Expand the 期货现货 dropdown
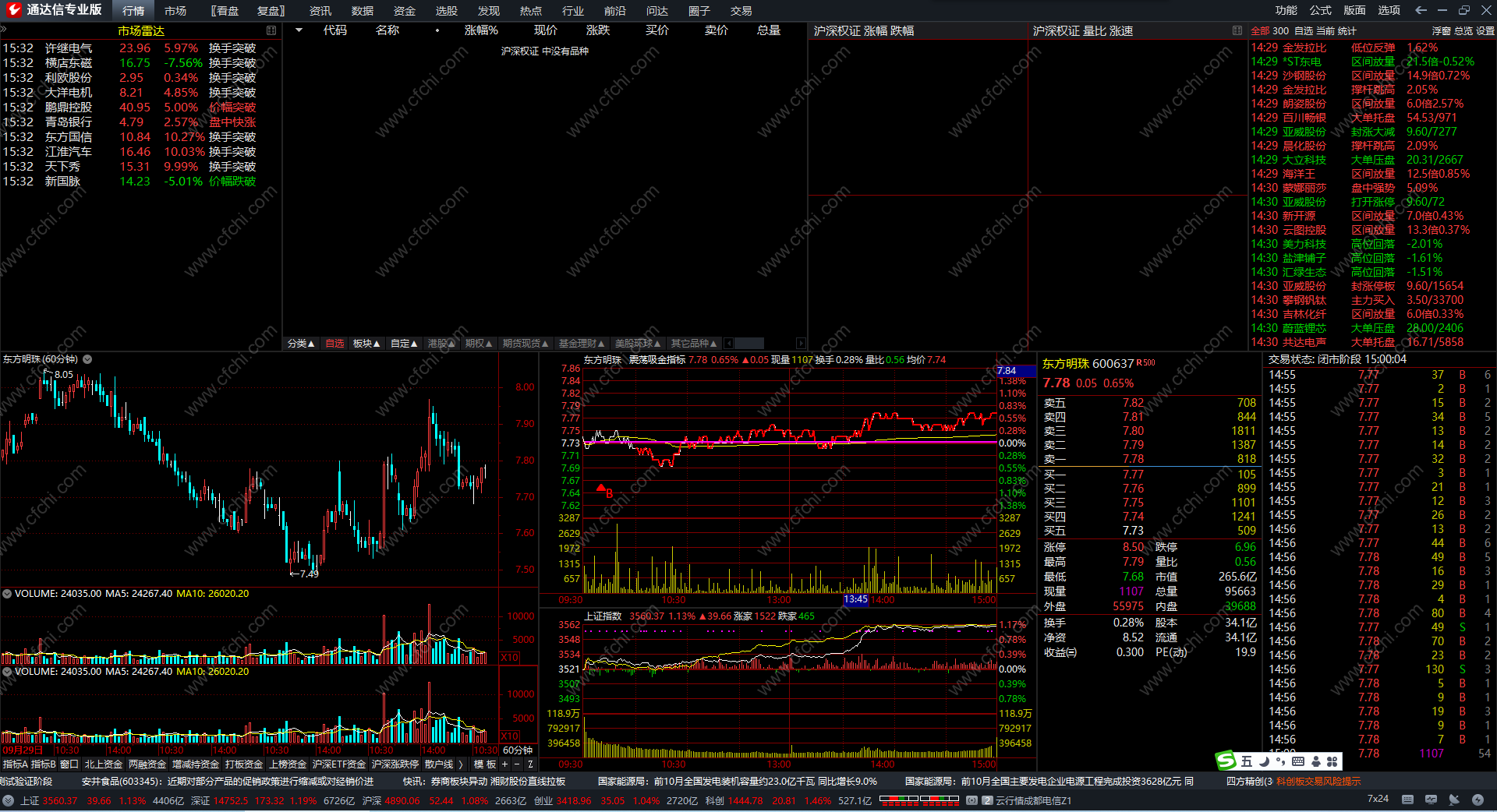Screen dimensions: 1497x812 [526, 344]
